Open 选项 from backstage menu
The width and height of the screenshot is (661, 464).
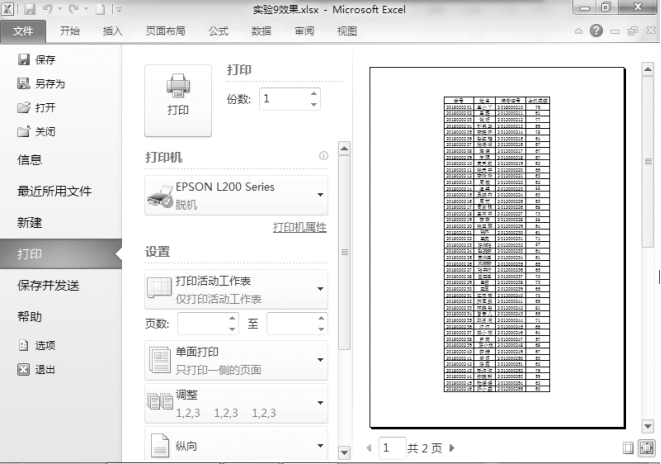(x=37, y=346)
